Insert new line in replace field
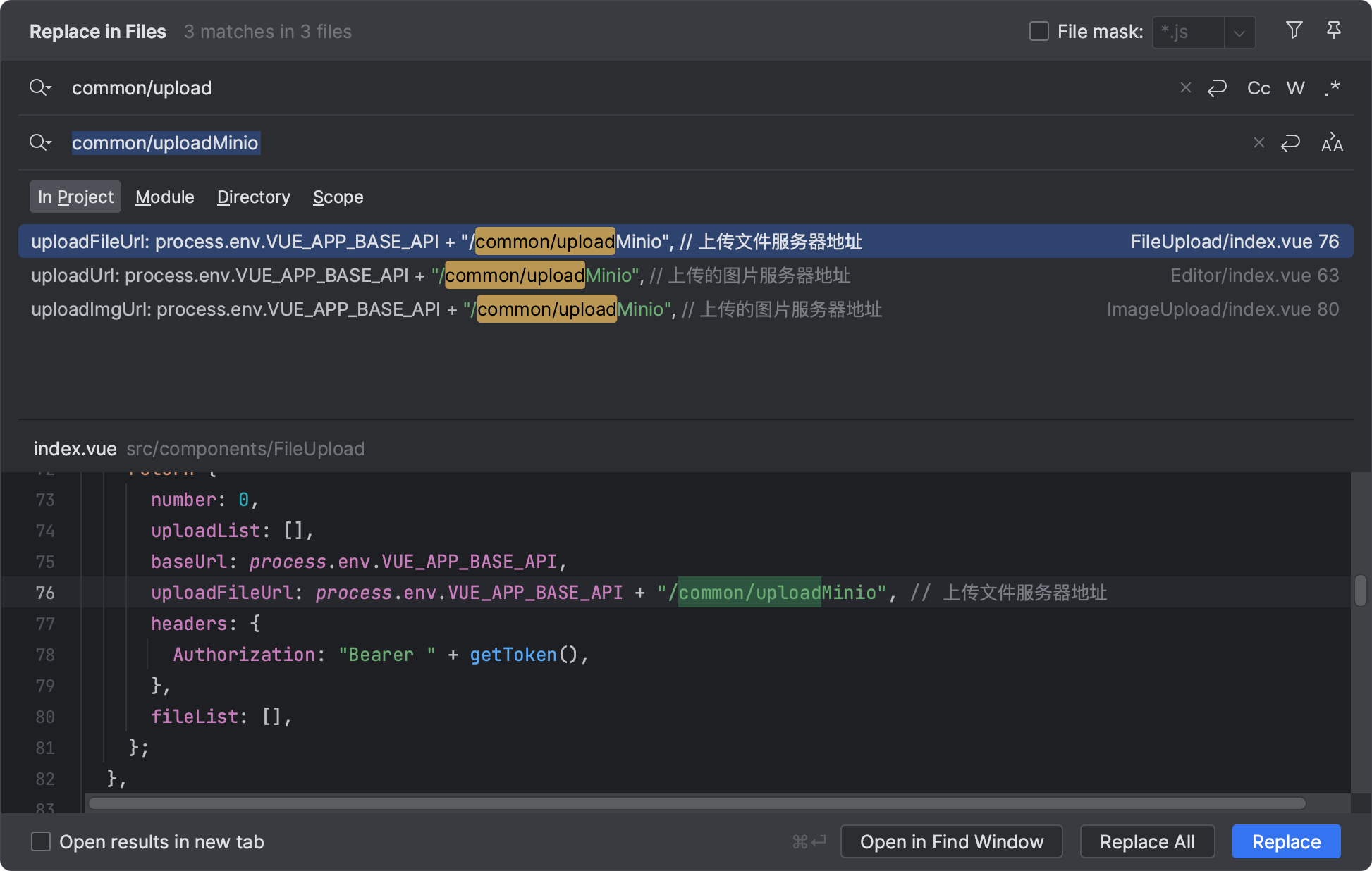This screenshot has width=1372, height=871. (1290, 142)
